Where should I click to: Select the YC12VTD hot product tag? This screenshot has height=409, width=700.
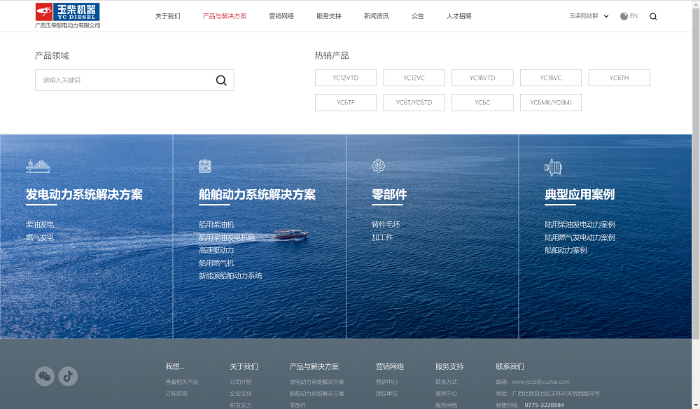345,78
